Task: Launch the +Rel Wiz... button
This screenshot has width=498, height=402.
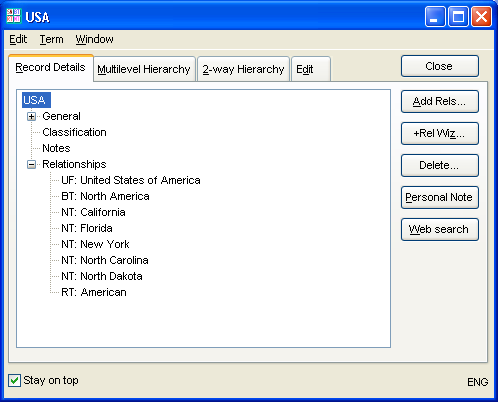Action: pos(440,133)
